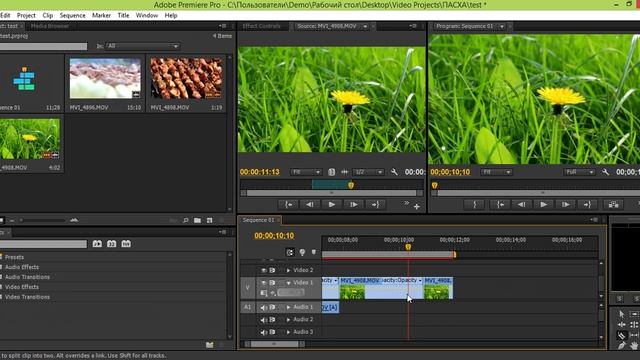Image resolution: width=640 pixels, height=360 pixels.
Task: Open Source monitor Fit zoom dropdown
Action: 306,172
